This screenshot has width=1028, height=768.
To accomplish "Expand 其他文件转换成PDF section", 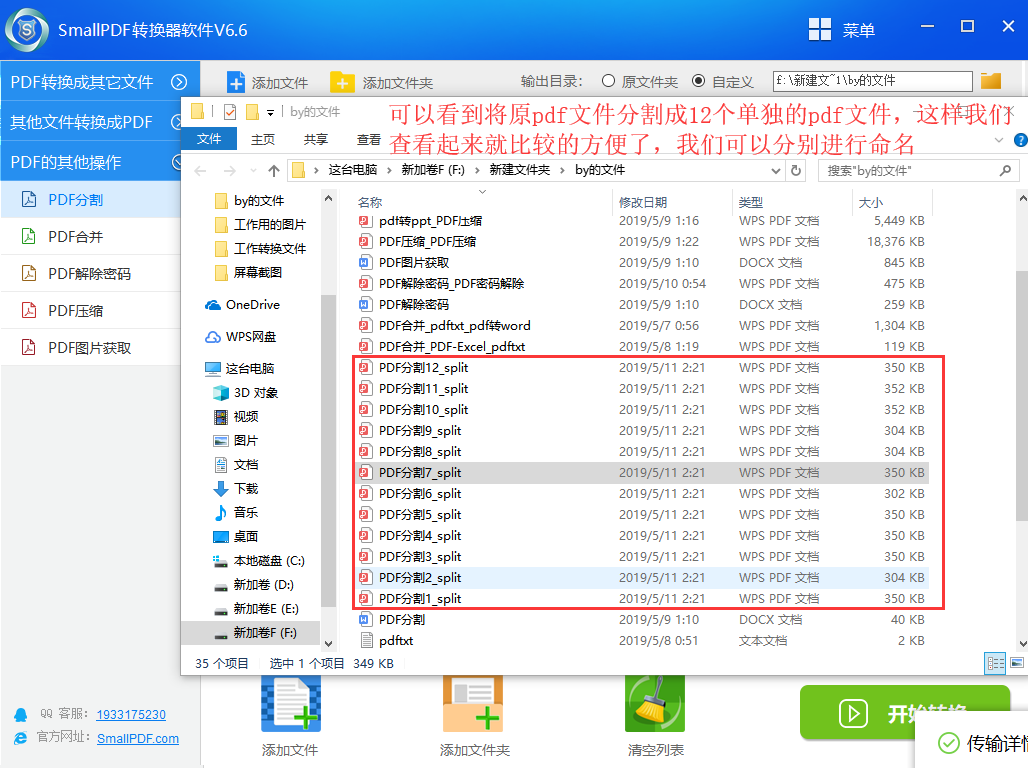I will [177, 122].
